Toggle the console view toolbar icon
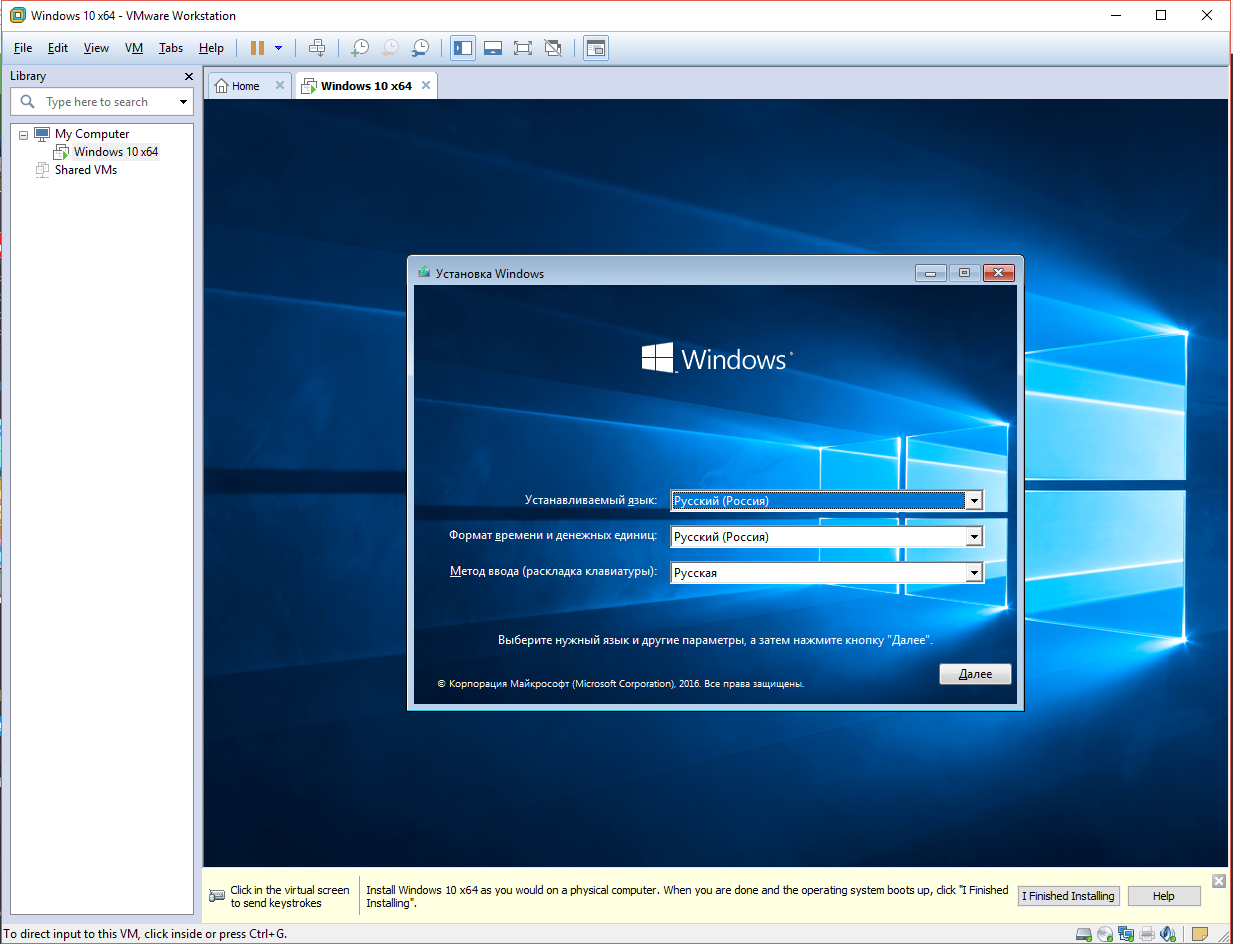The height and width of the screenshot is (944, 1233). pos(596,48)
